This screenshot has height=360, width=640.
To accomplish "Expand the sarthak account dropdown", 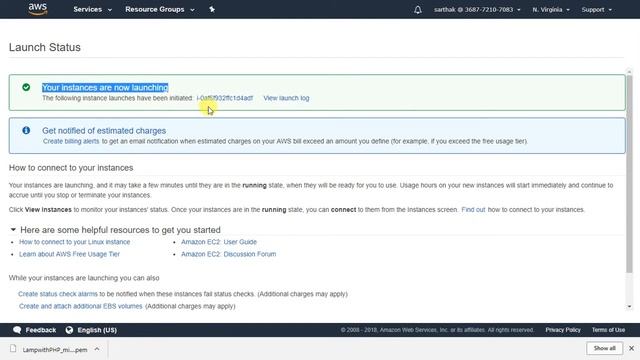I will (477, 9).
